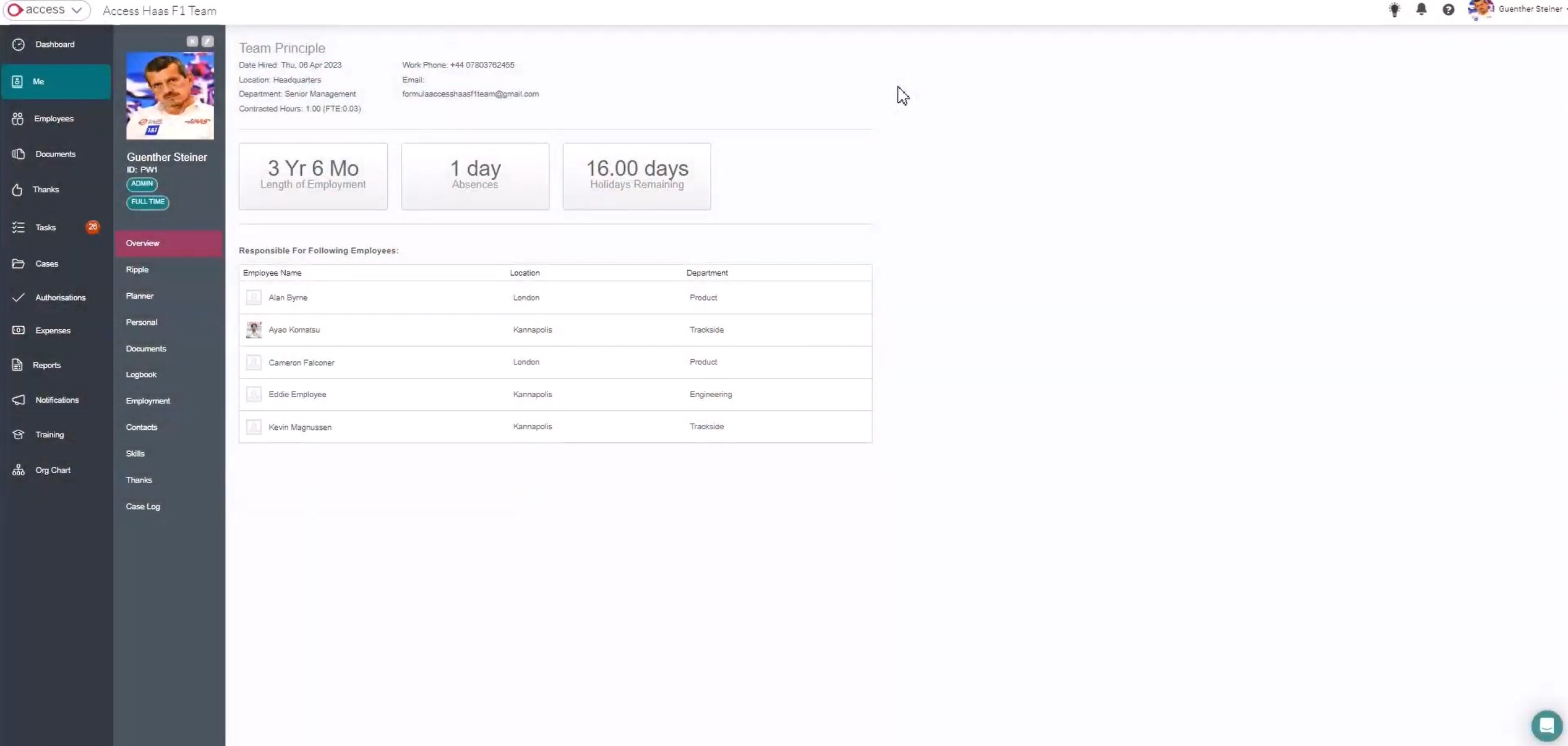Click the remove photo X icon
This screenshot has width=1568, height=746.
pyautogui.click(x=192, y=41)
